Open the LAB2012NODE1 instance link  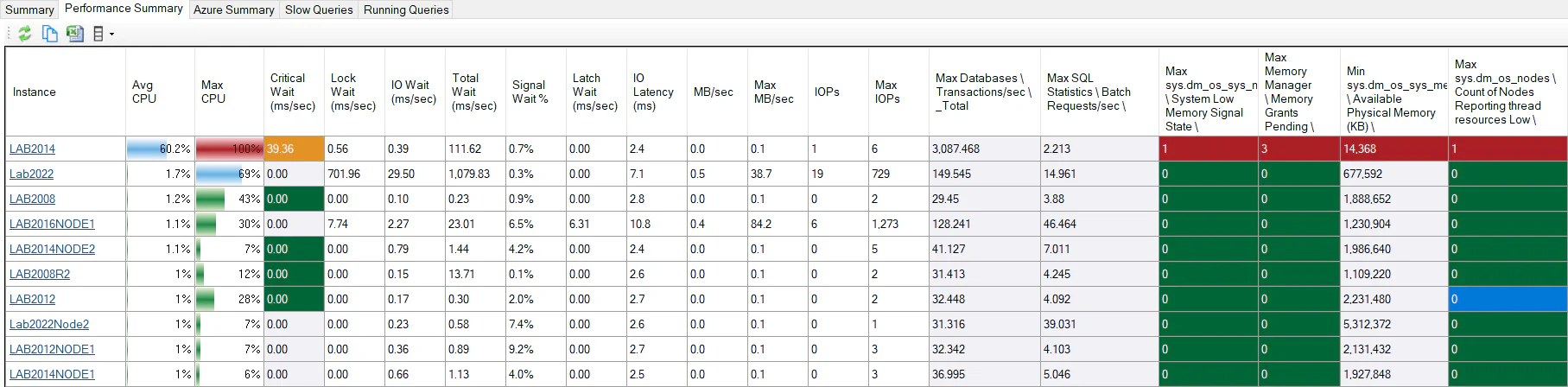click(x=52, y=349)
